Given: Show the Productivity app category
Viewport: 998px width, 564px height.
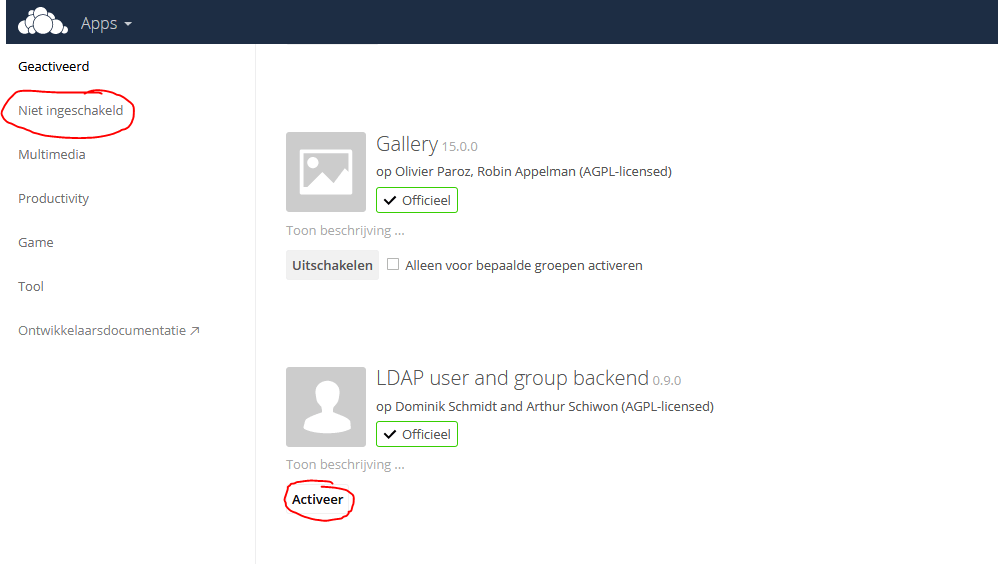Looking at the screenshot, I should click(54, 199).
